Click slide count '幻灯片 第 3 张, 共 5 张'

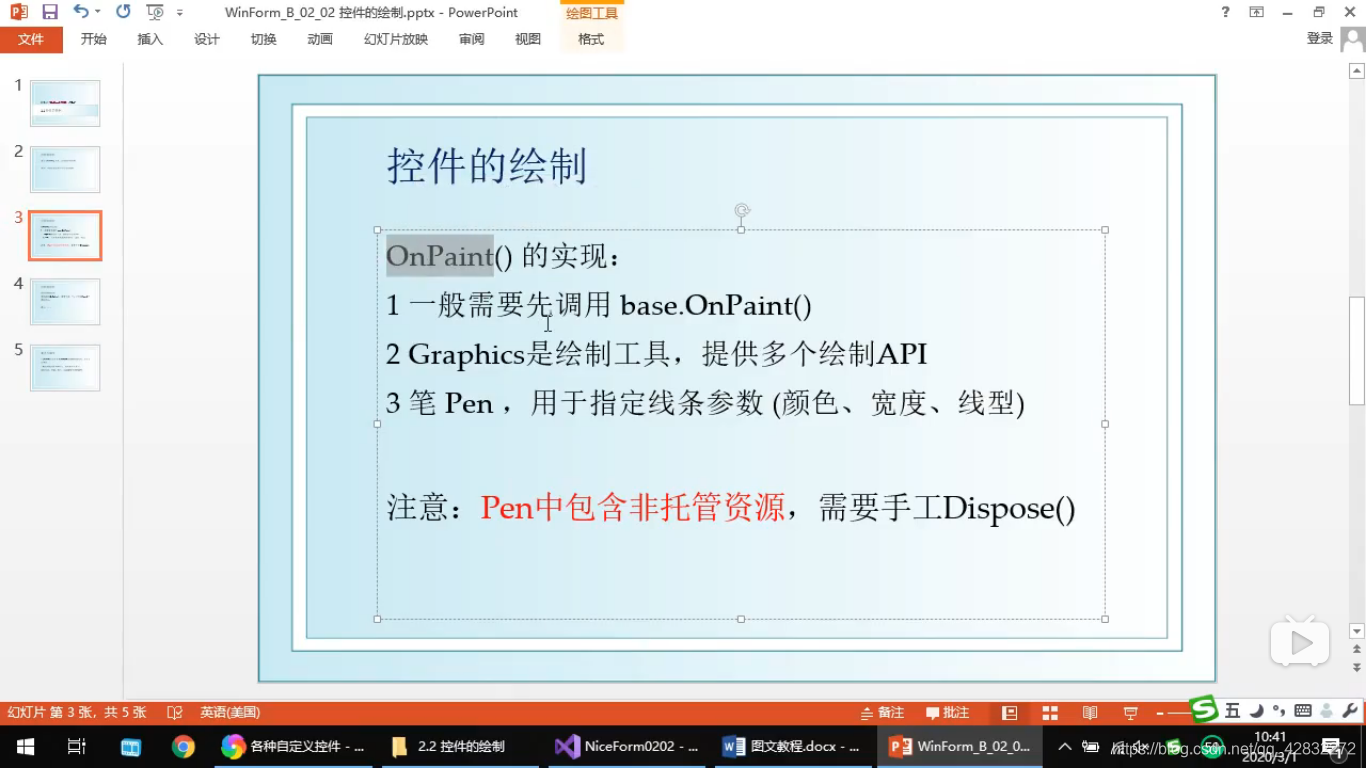pyautogui.click(x=77, y=713)
